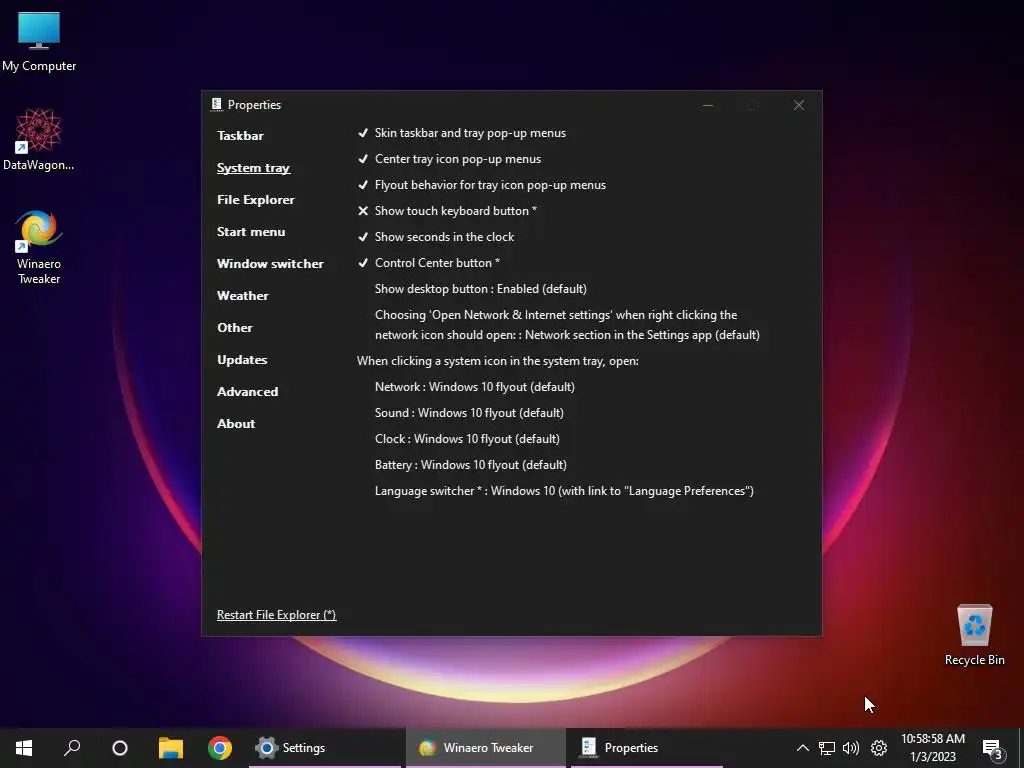1024x768 pixels.
Task: Change the Open Network & Internet settings target option
Action: [567, 325]
